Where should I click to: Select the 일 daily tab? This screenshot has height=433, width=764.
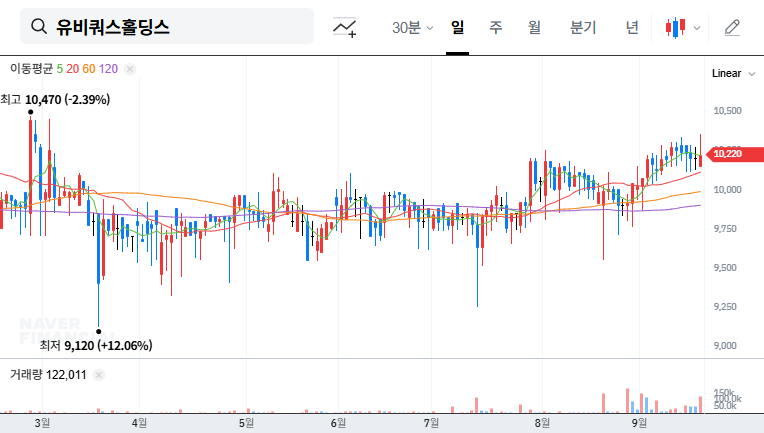pyautogui.click(x=457, y=27)
